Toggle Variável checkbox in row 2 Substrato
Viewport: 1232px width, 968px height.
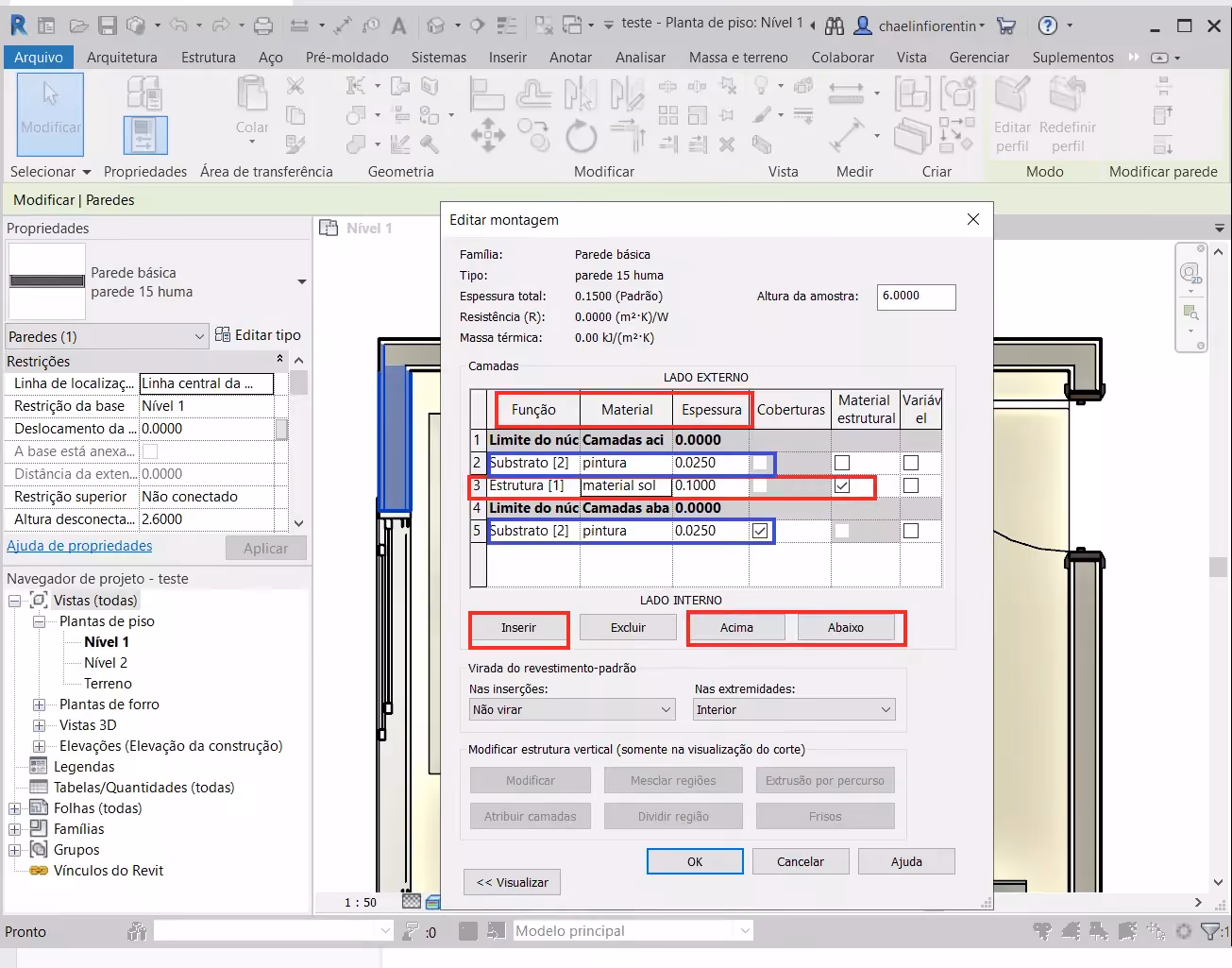[x=911, y=463]
